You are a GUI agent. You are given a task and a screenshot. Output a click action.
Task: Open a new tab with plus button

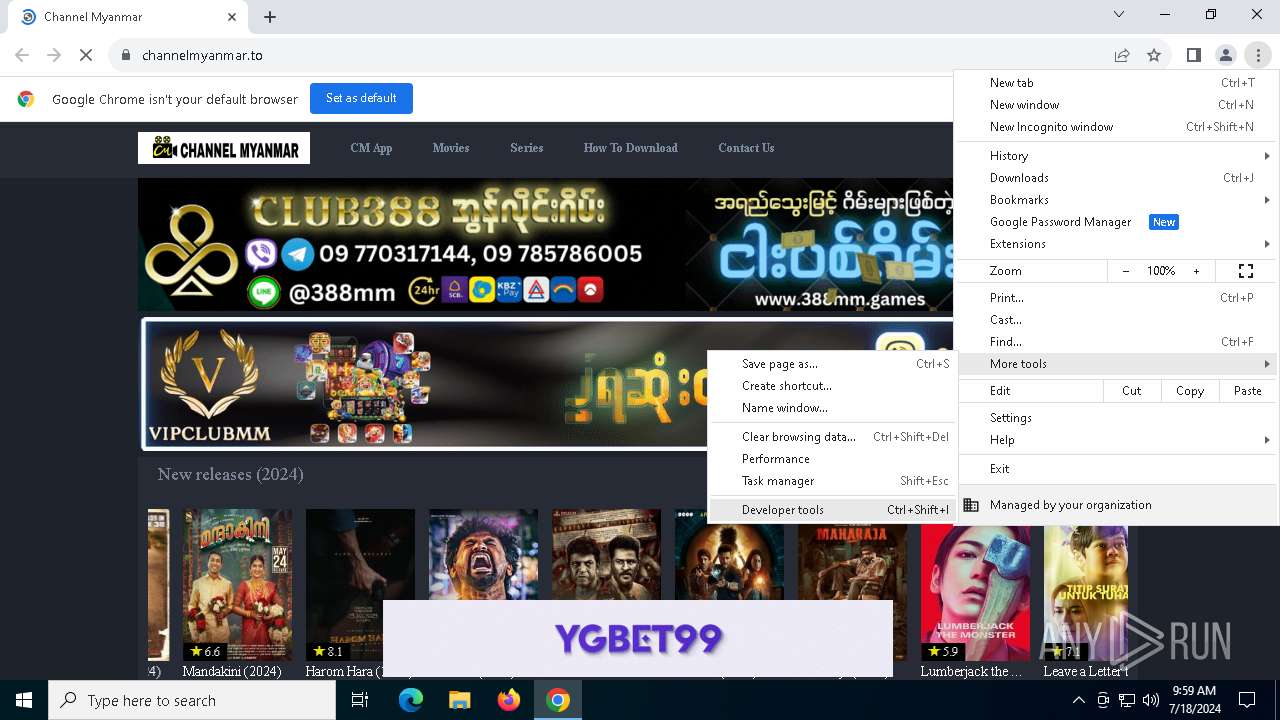pyautogui.click(x=270, y=17)
